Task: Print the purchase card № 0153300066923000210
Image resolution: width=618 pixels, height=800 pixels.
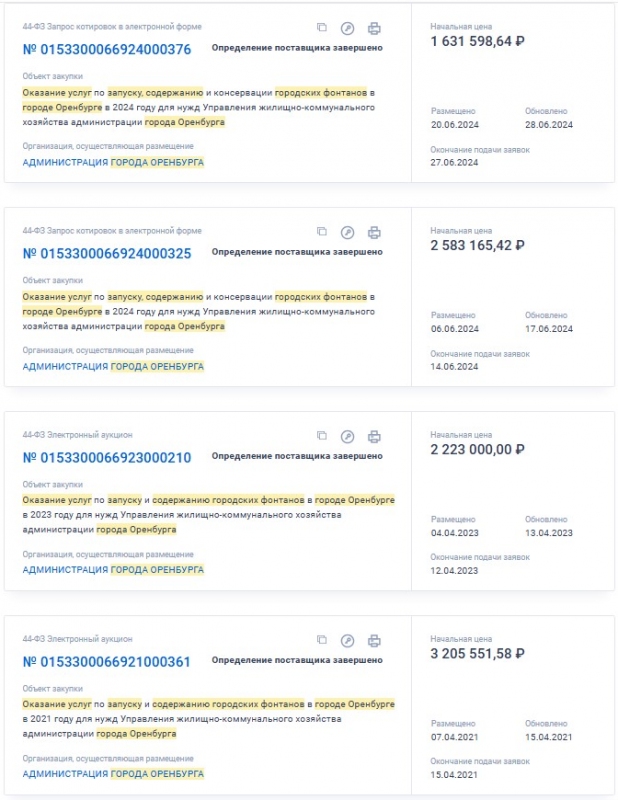Action: pos(374,436)
